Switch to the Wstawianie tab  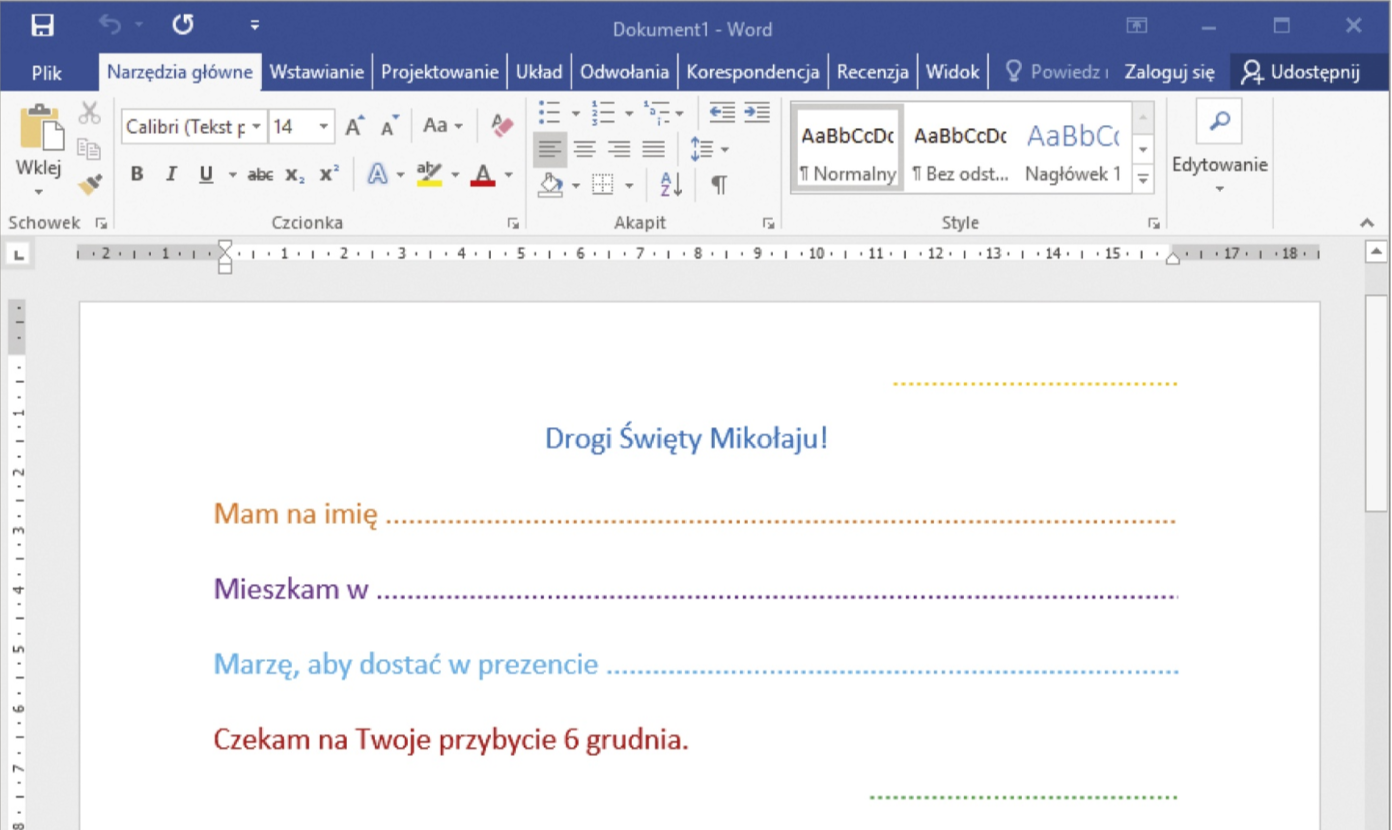point(317,72)
